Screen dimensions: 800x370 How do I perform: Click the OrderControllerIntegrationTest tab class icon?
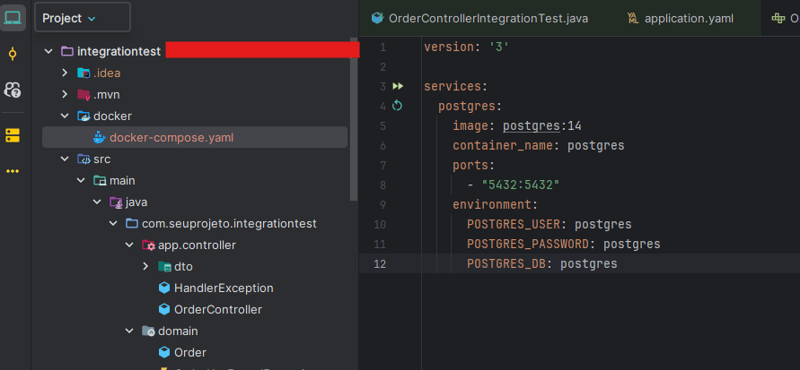pyautogui.click(x=377, y=18)
